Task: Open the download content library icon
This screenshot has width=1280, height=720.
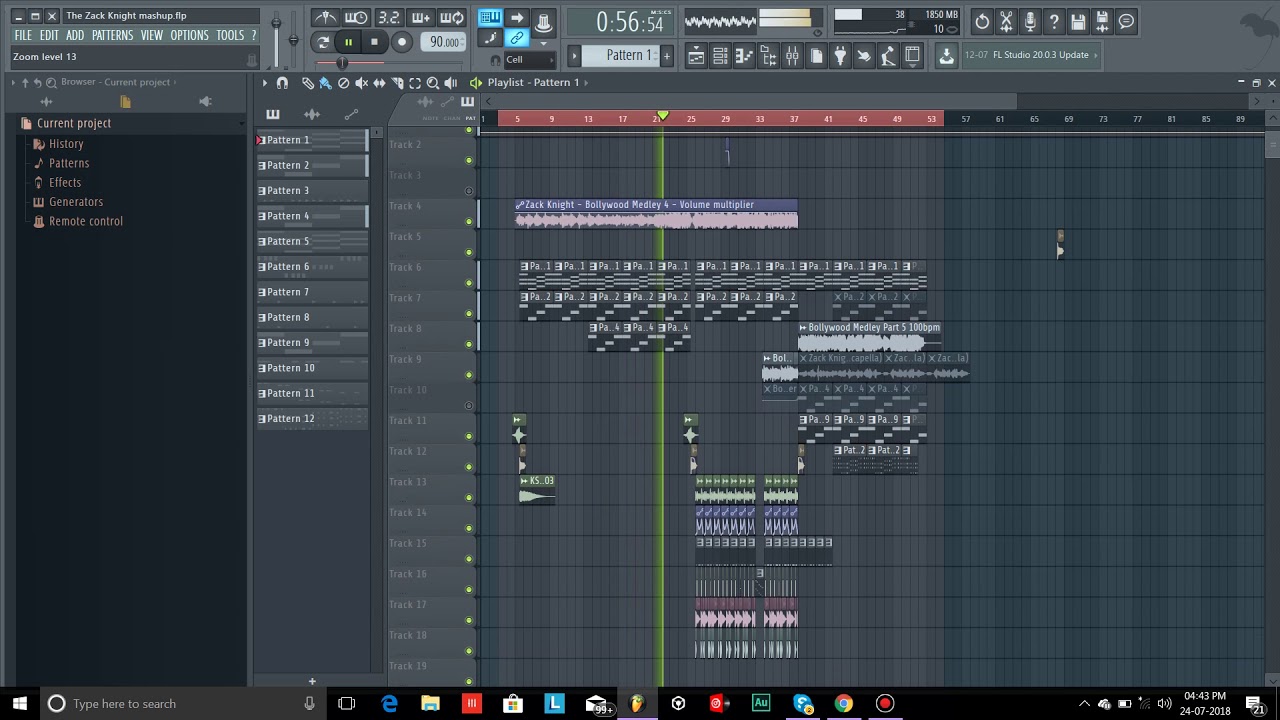Action: (x=946, y=56)
